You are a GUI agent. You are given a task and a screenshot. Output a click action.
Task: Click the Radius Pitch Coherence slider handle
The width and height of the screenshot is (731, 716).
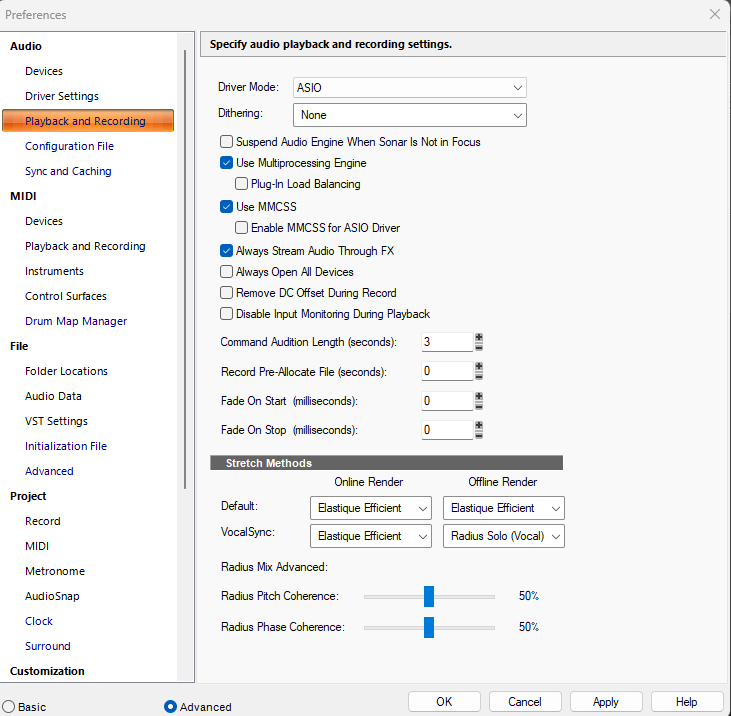click(429, 596)
